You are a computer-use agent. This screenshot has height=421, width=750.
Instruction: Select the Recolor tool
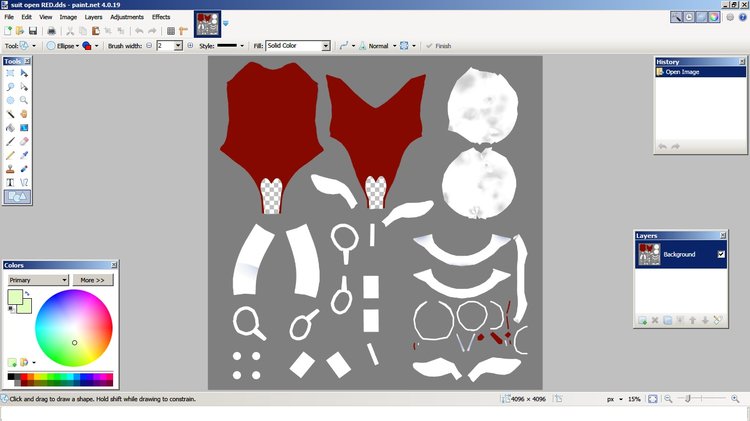24,169
